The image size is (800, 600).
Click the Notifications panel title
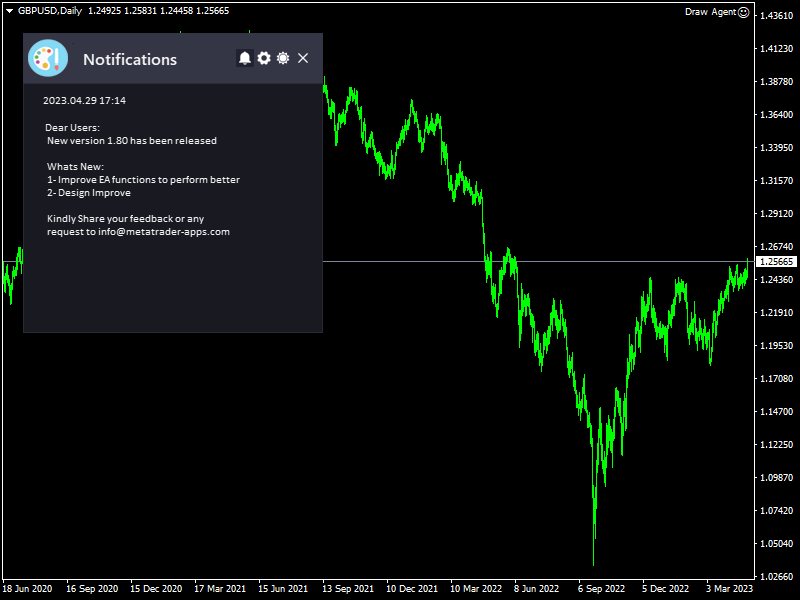[130, 60]
